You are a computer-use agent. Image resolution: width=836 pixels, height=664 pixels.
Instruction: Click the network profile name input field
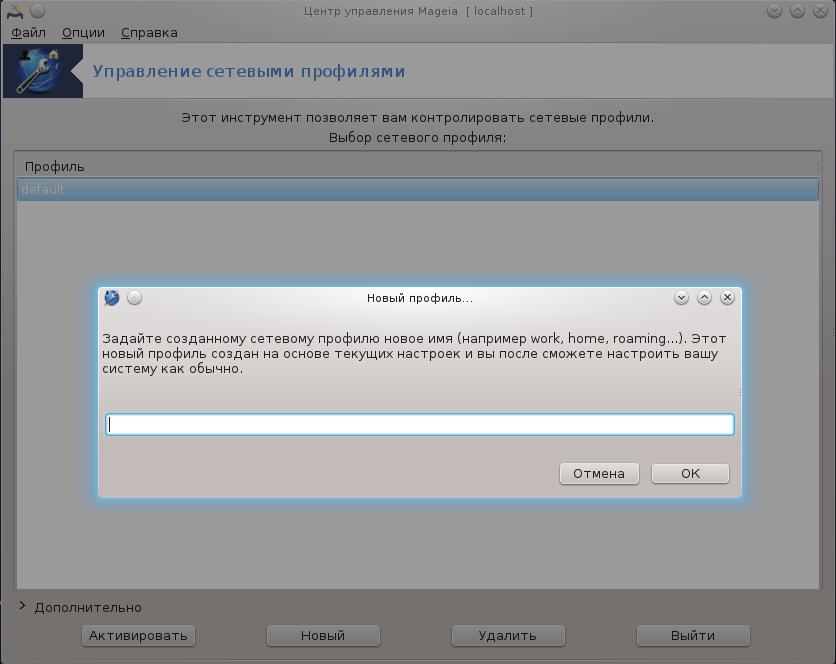coord(420,425)
